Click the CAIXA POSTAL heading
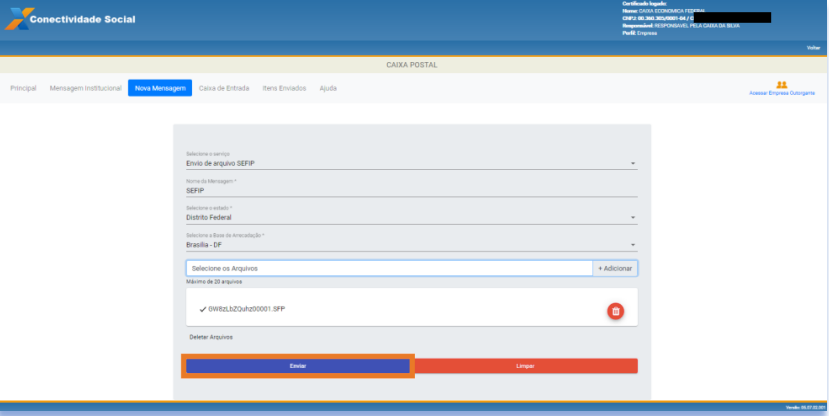The height and width of the screenshot is (416, 829). click(x=412, y=65)
